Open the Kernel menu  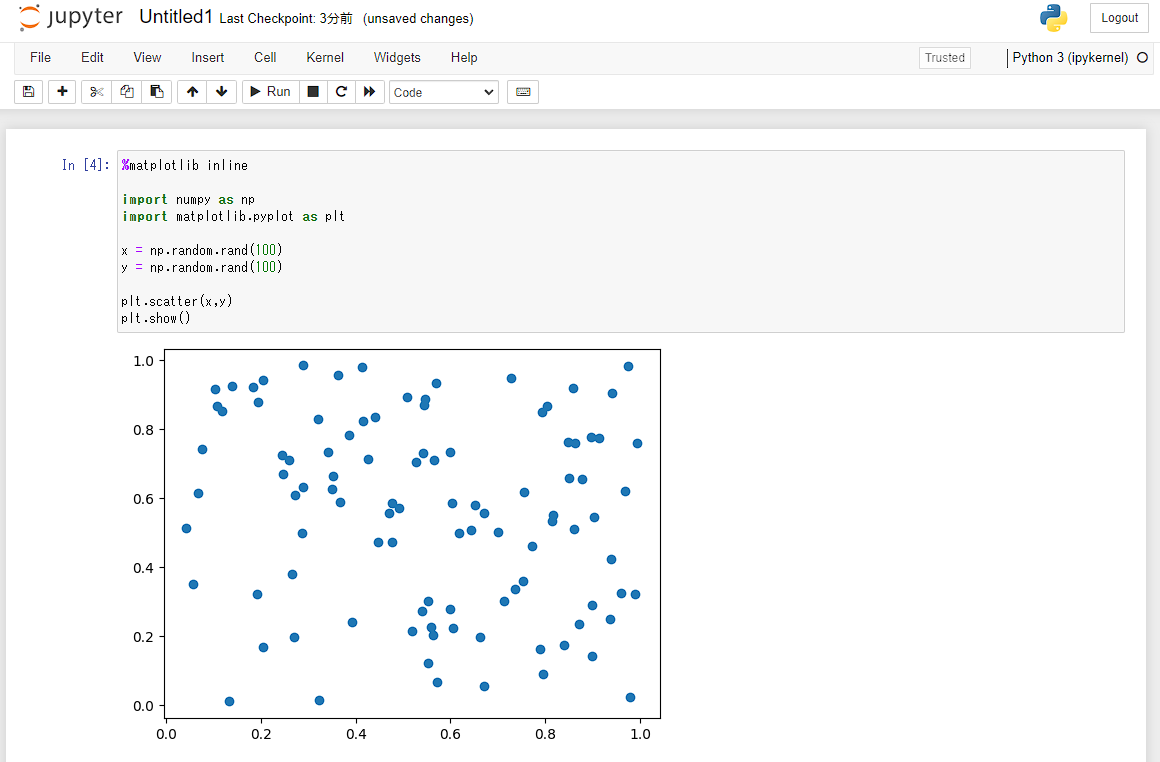[x=325, y=58]
